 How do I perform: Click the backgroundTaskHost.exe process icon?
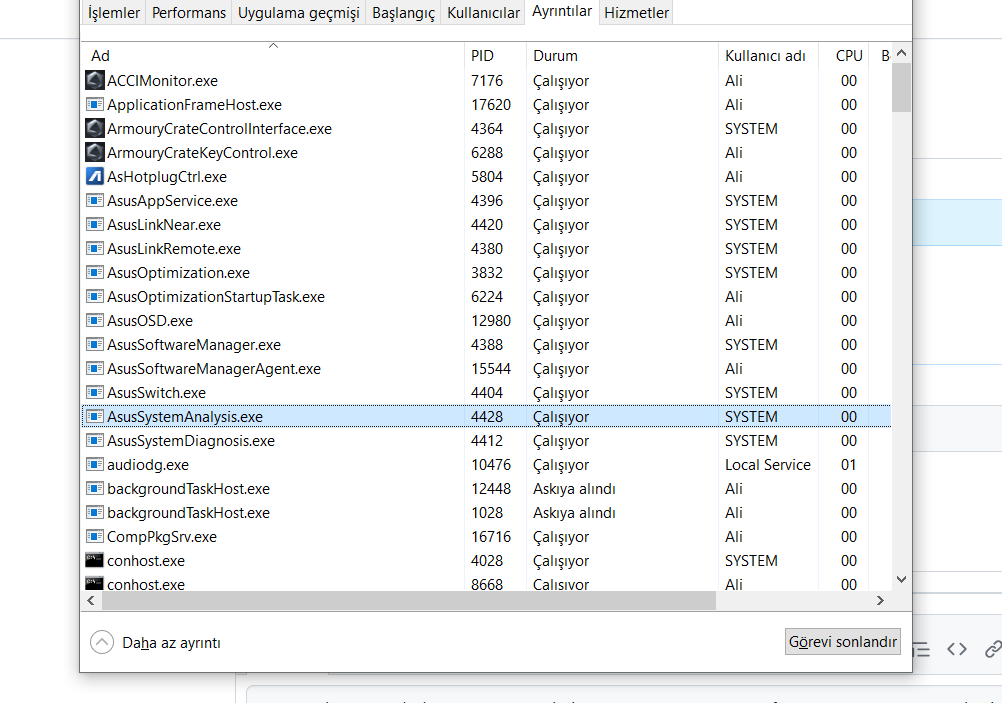(x=95, y=488)
